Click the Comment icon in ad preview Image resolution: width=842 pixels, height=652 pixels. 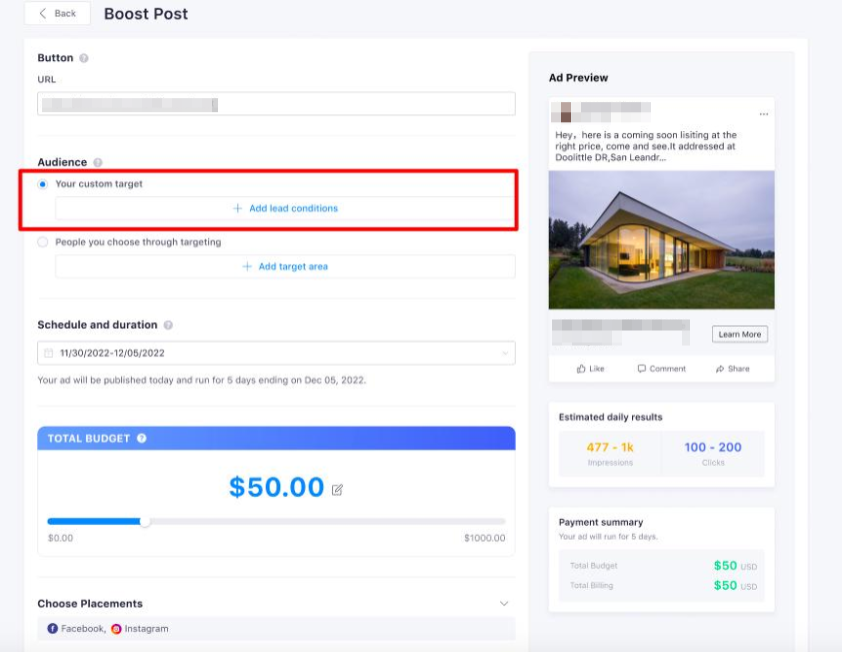[642, 369]
